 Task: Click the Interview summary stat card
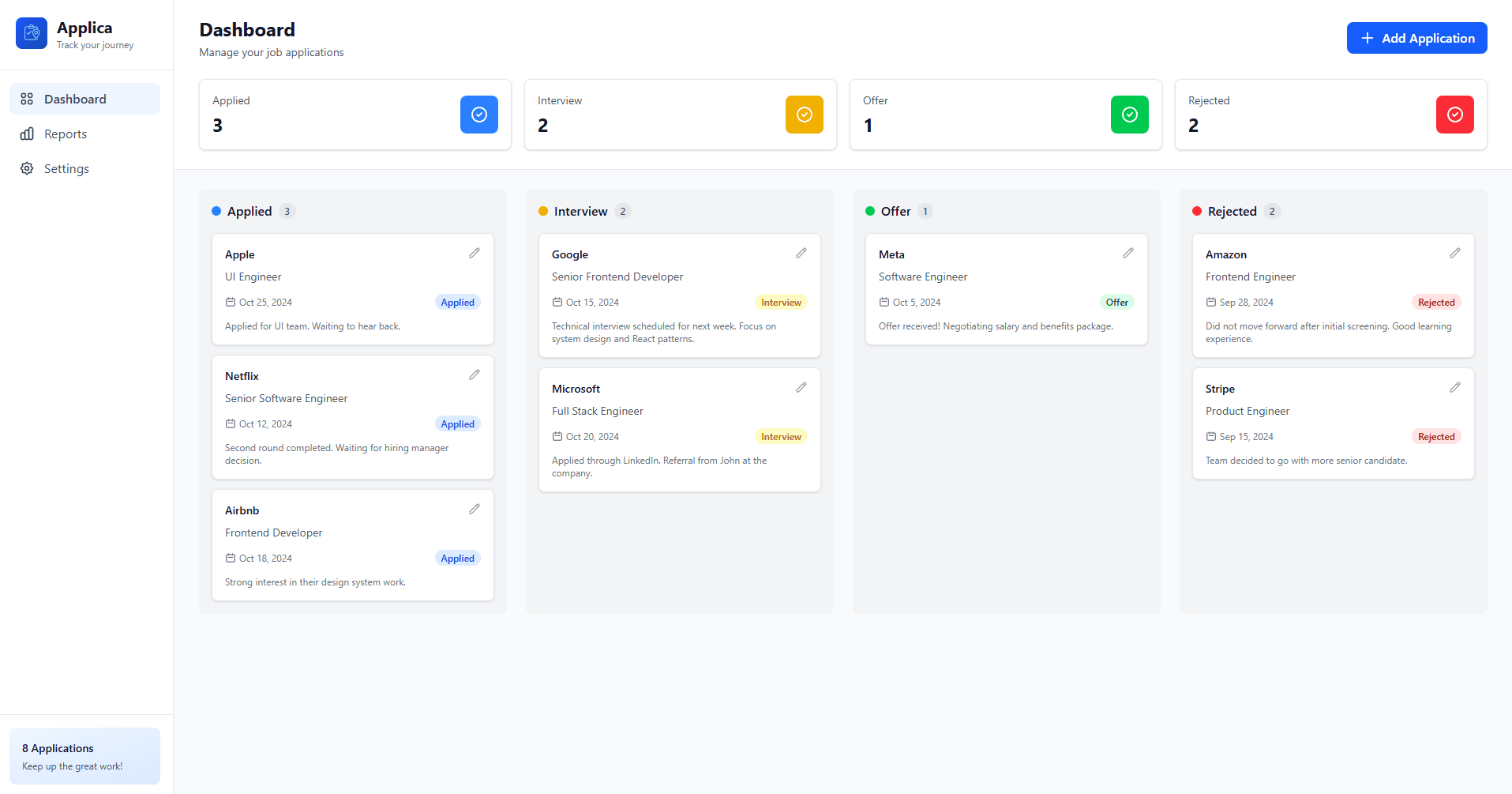pos(679,115)
